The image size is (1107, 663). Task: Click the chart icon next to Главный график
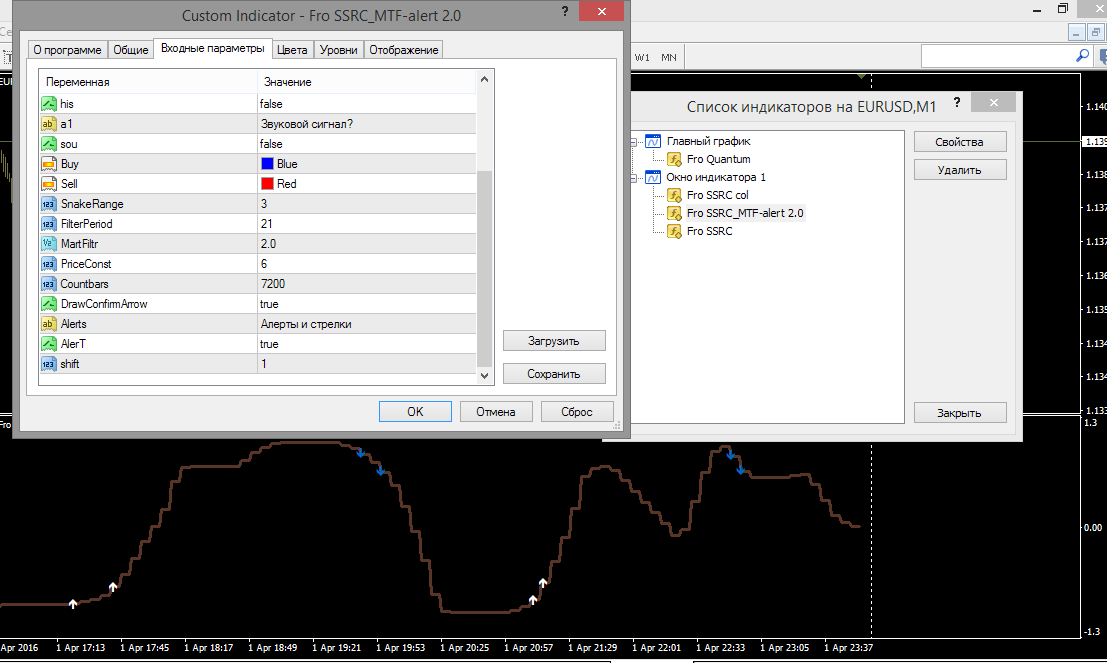pos(653,141)
